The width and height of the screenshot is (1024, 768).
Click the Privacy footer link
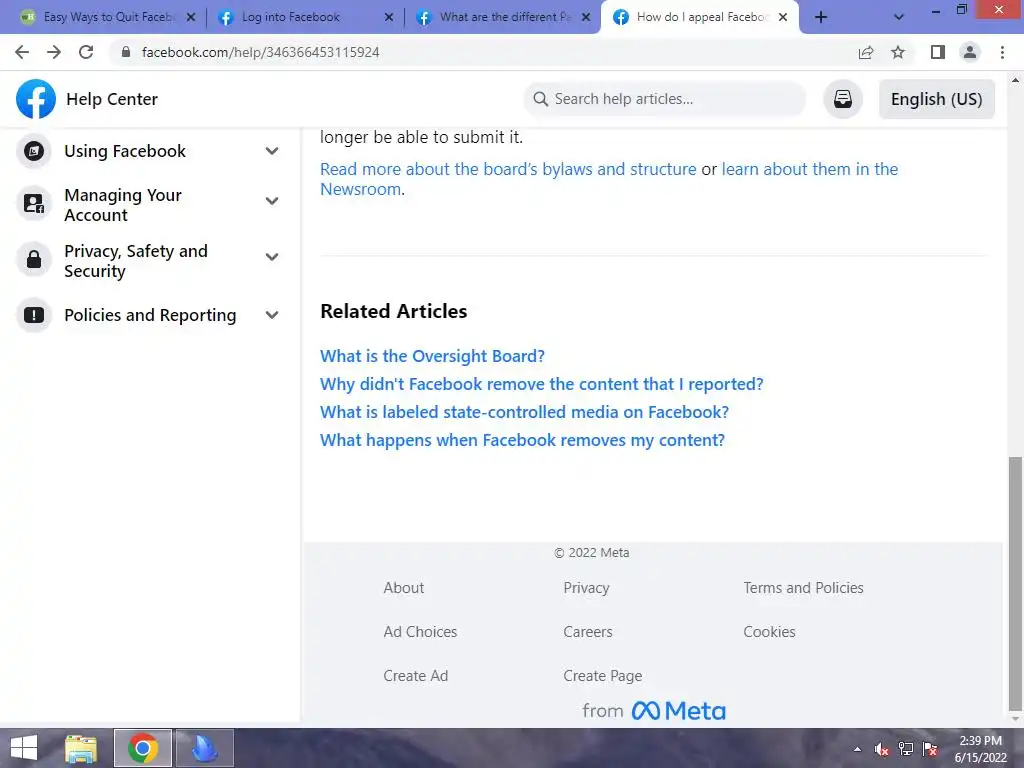(586, 588)
